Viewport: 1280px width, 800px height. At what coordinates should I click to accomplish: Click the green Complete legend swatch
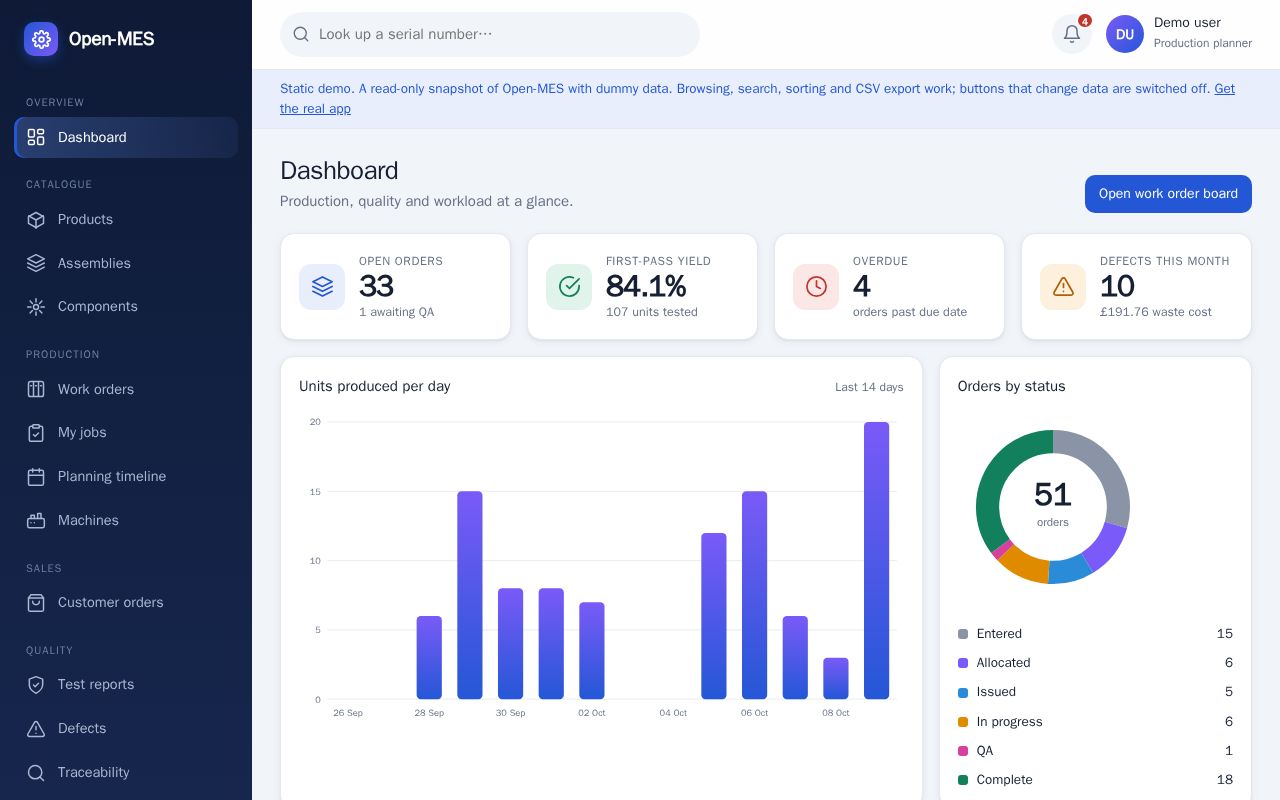tap(963, 780)
